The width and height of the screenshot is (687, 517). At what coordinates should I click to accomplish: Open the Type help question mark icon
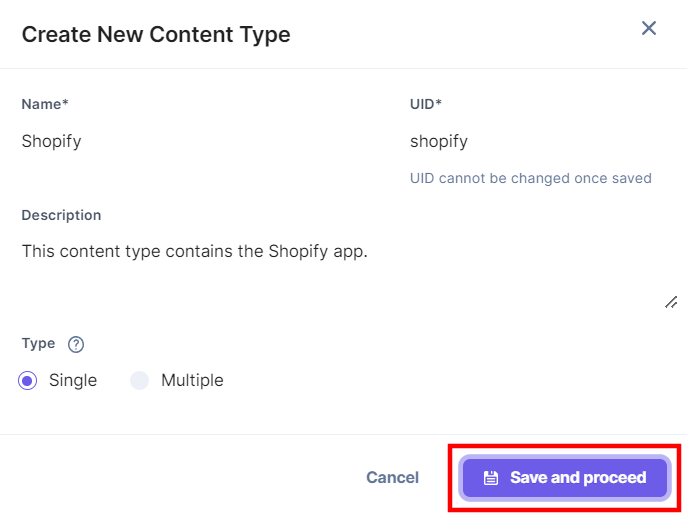(x=76, y=344)
